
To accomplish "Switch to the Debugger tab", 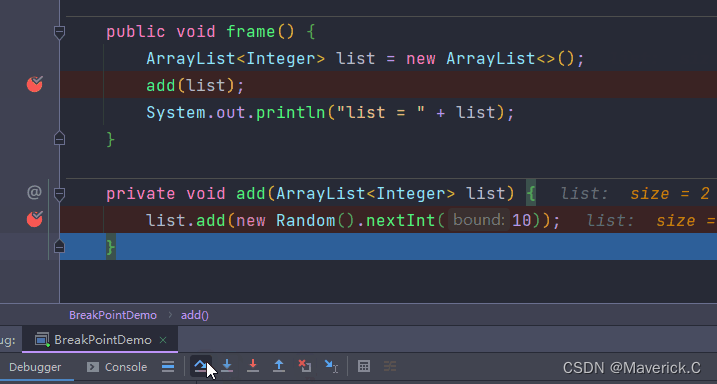I will (35, 367).
